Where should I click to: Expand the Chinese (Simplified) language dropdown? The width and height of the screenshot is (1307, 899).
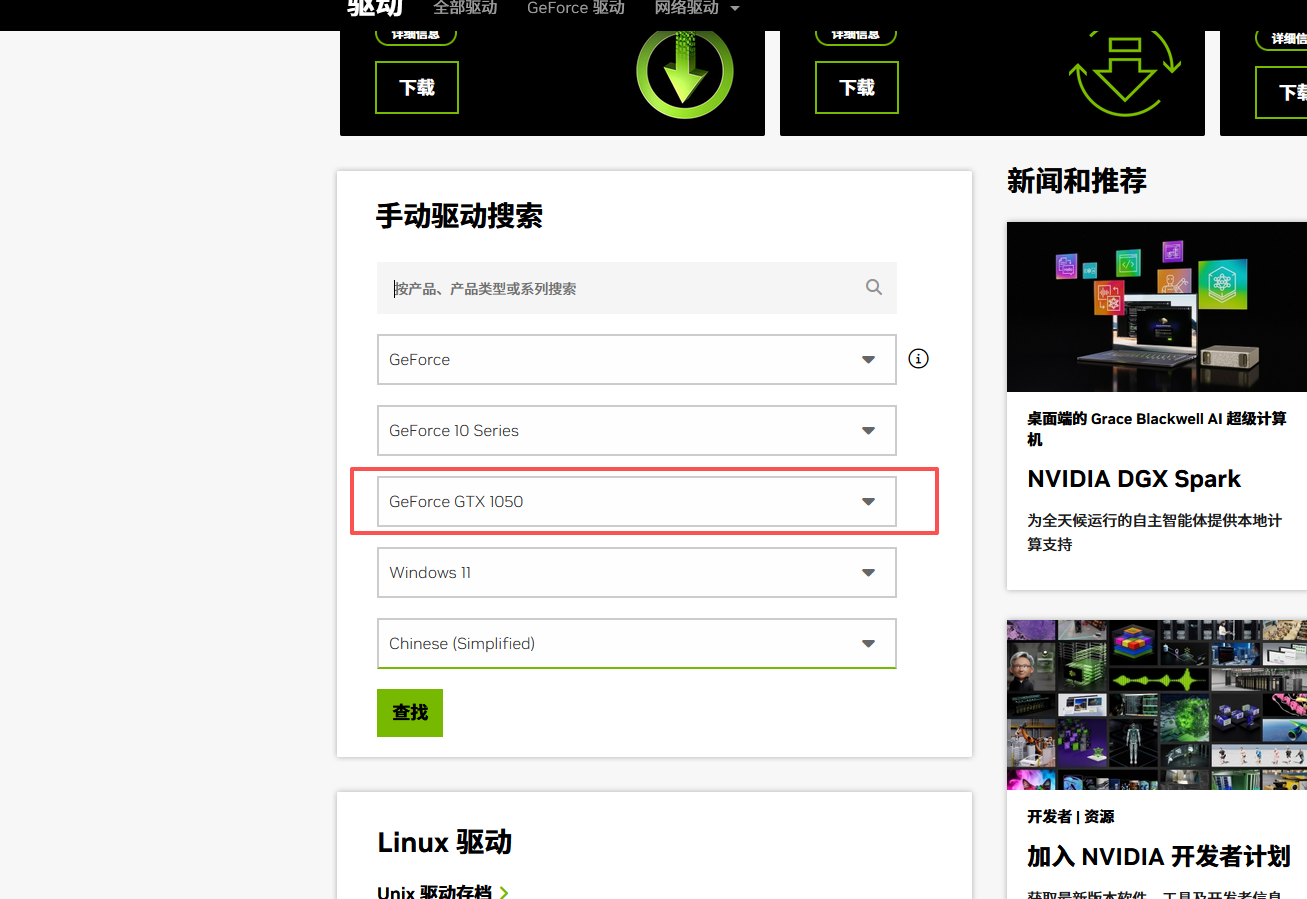coord(636,643)
